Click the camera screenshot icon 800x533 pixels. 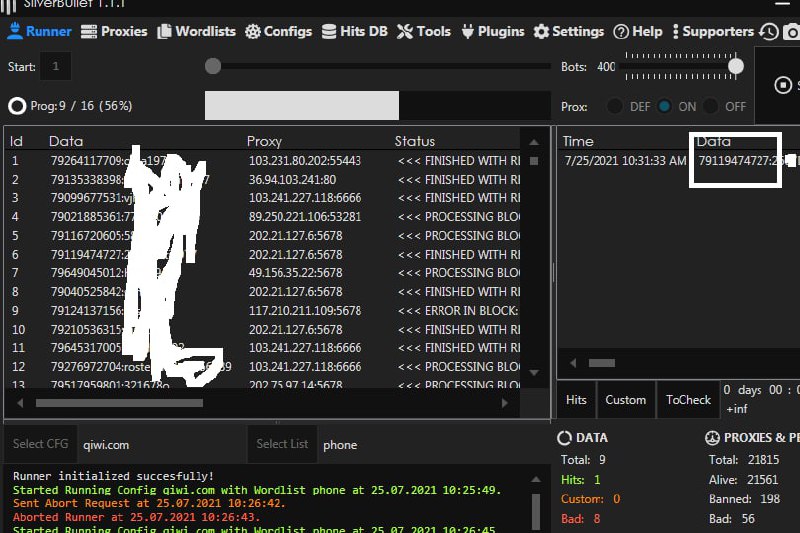[x=790, y=32]
